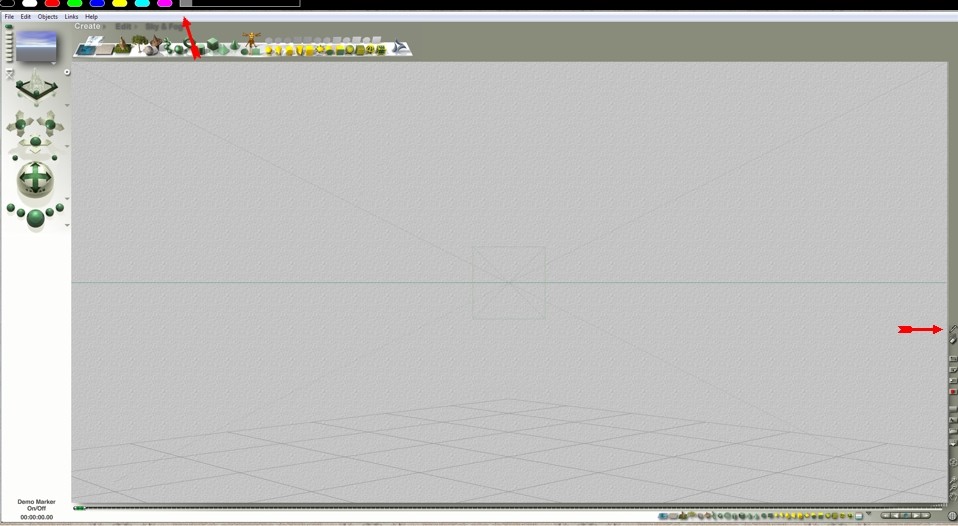Pick the magenta marker color
This screenshot has height=526, width=958.
[x=164, y=4]
